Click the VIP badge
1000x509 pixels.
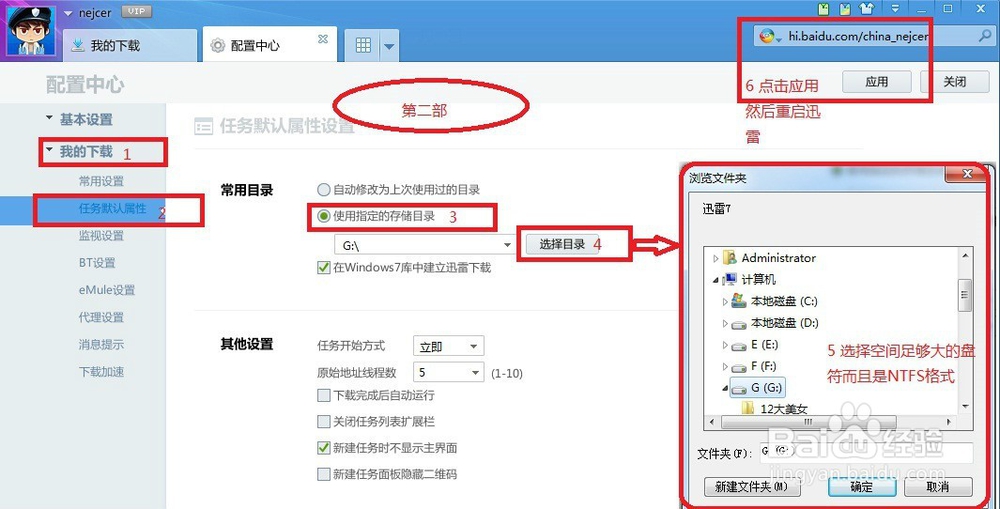(x=136, y=11)
